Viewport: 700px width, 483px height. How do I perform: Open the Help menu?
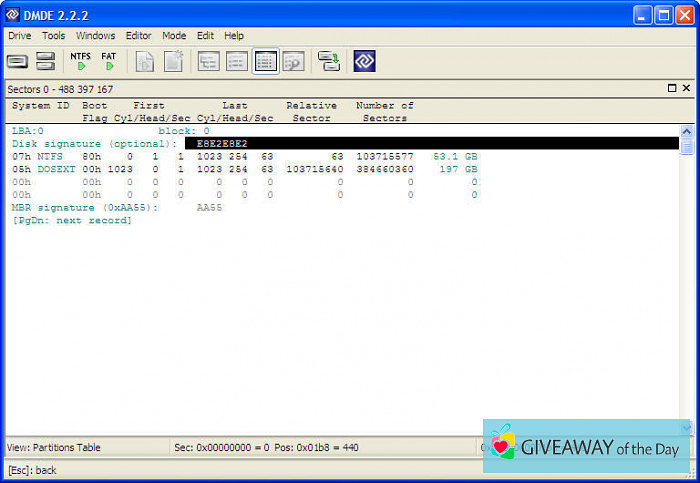click(234, 35)
